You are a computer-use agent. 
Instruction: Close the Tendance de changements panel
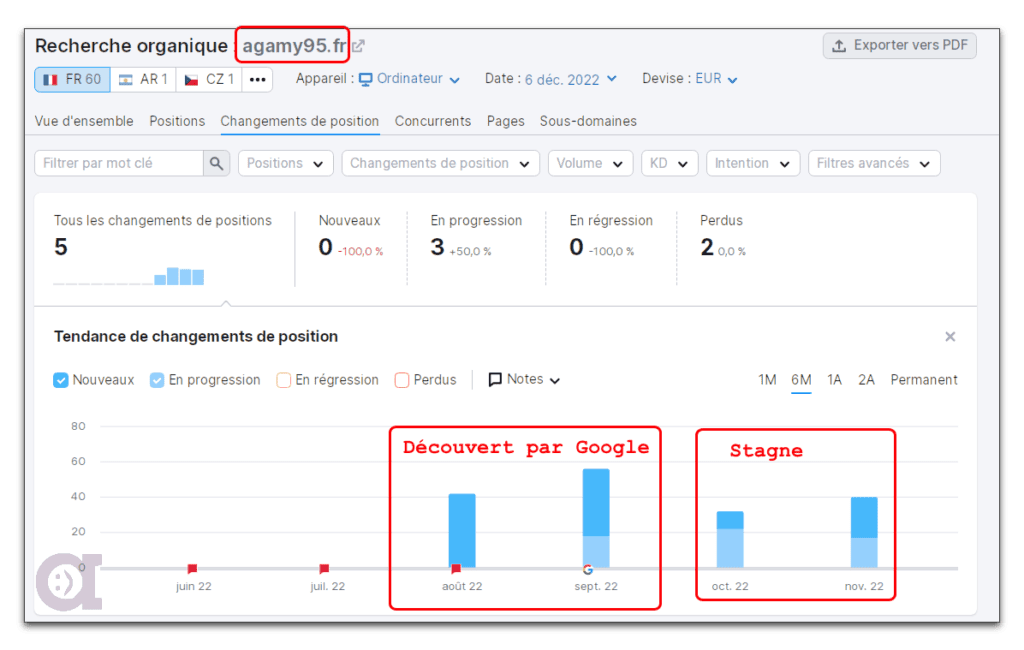[950, 336]
